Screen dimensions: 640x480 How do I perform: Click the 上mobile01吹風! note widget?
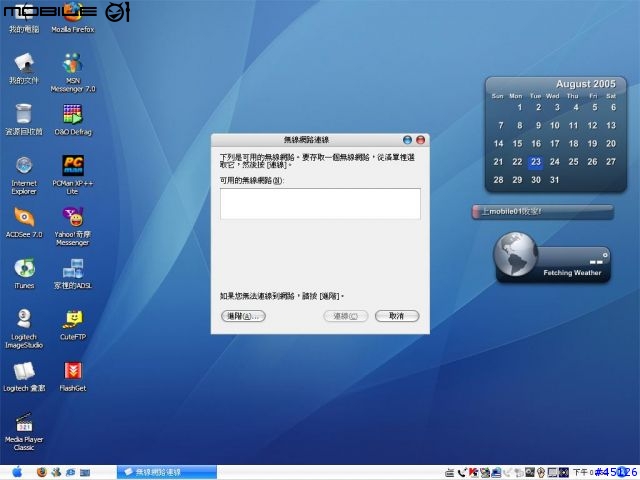(543, 212)
